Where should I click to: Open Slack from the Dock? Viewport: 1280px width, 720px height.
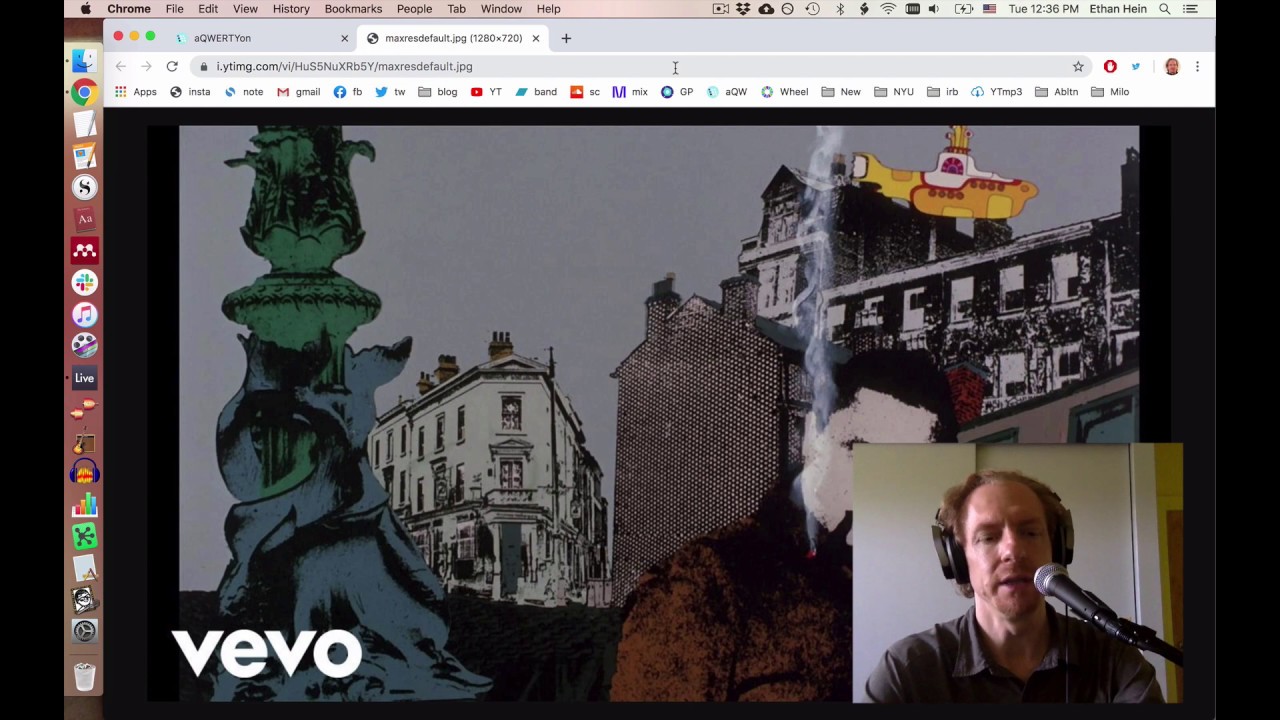[x=84, y=283]
